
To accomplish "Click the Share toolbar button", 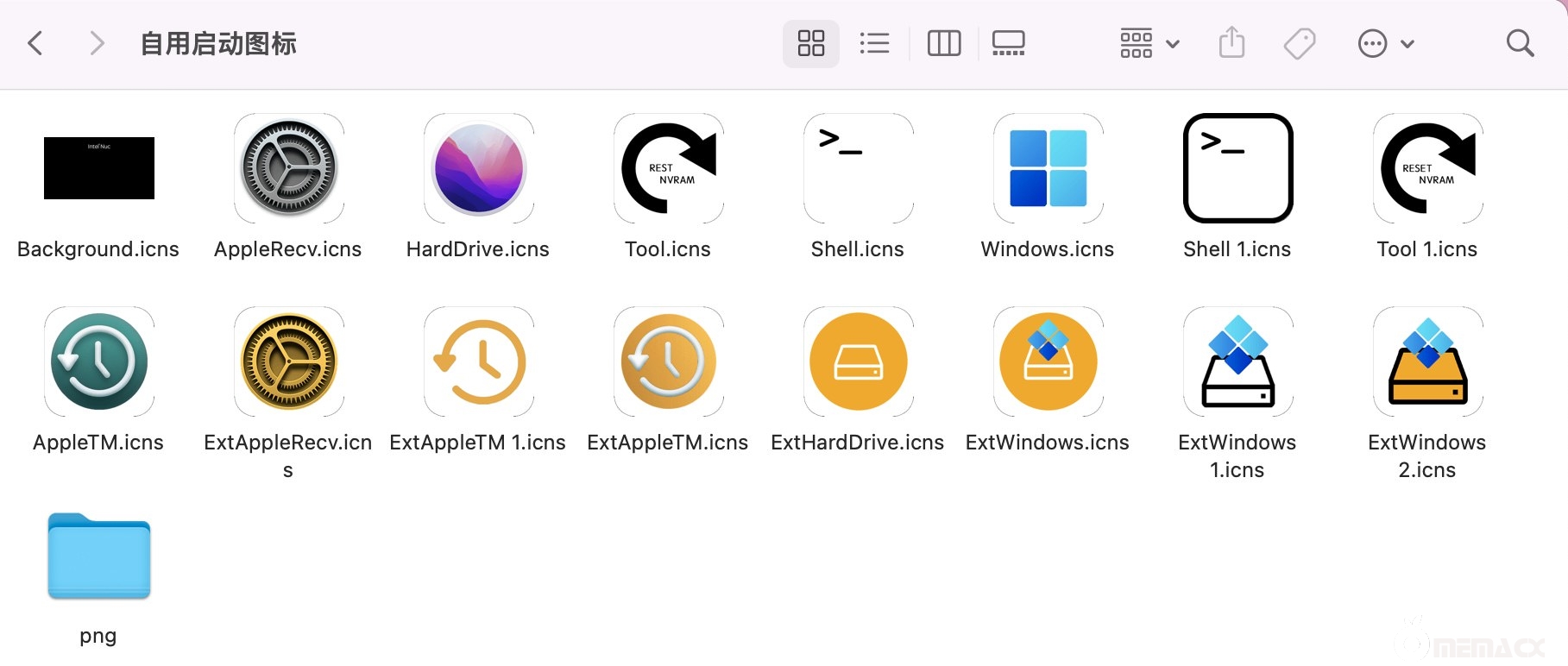I will coord(1231,43).
